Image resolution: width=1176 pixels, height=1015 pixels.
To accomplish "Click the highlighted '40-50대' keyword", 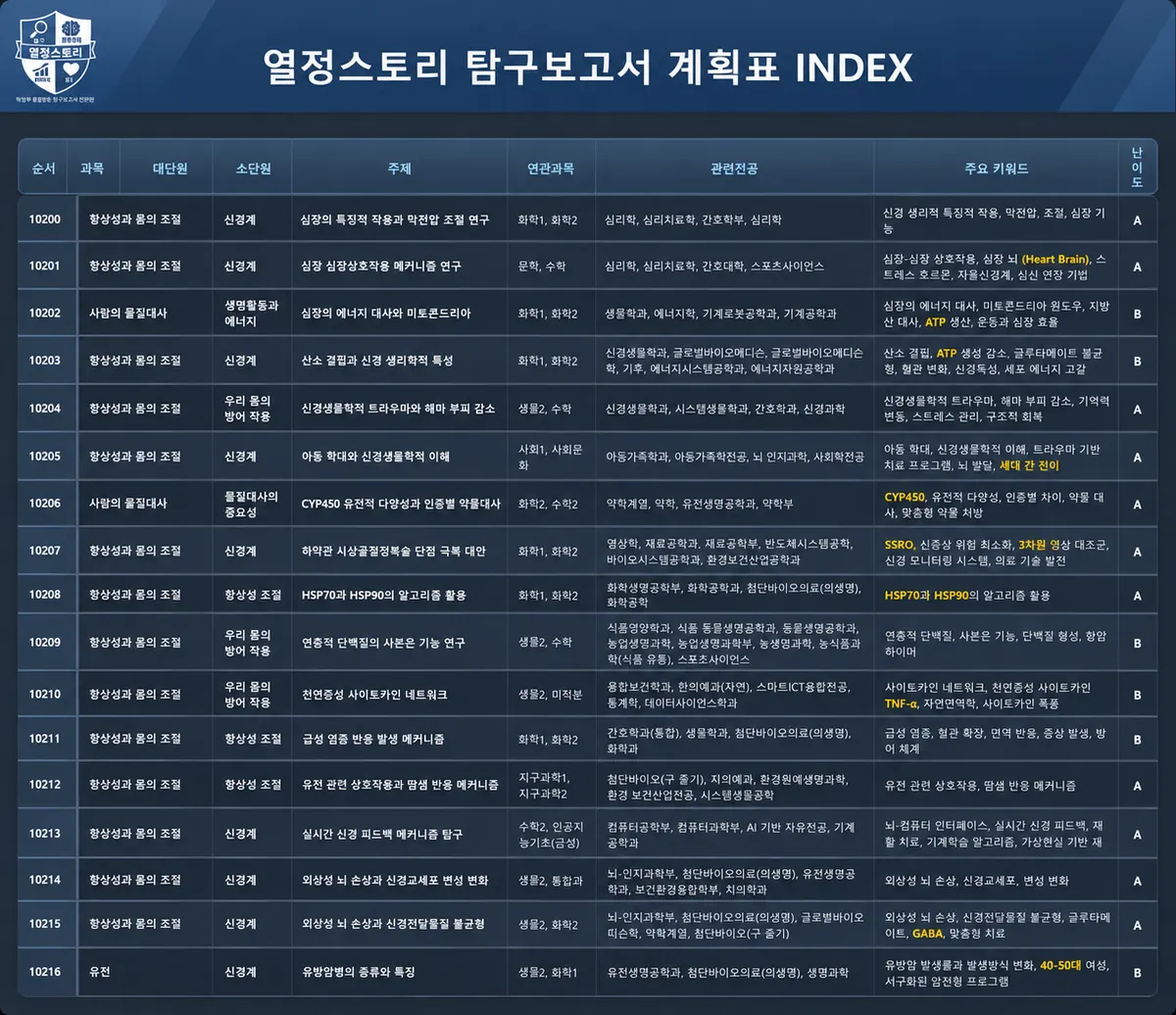I will [x=1060, y=964].
